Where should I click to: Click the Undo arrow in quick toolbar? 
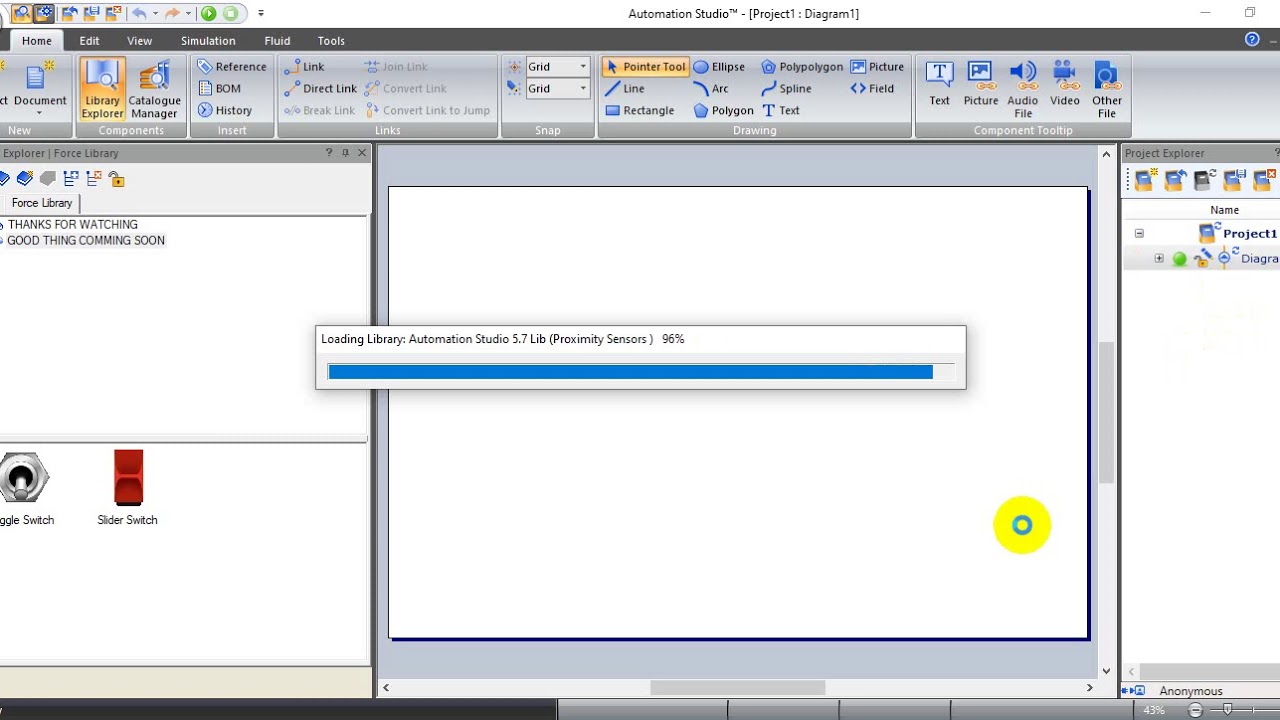click(139, 13)
